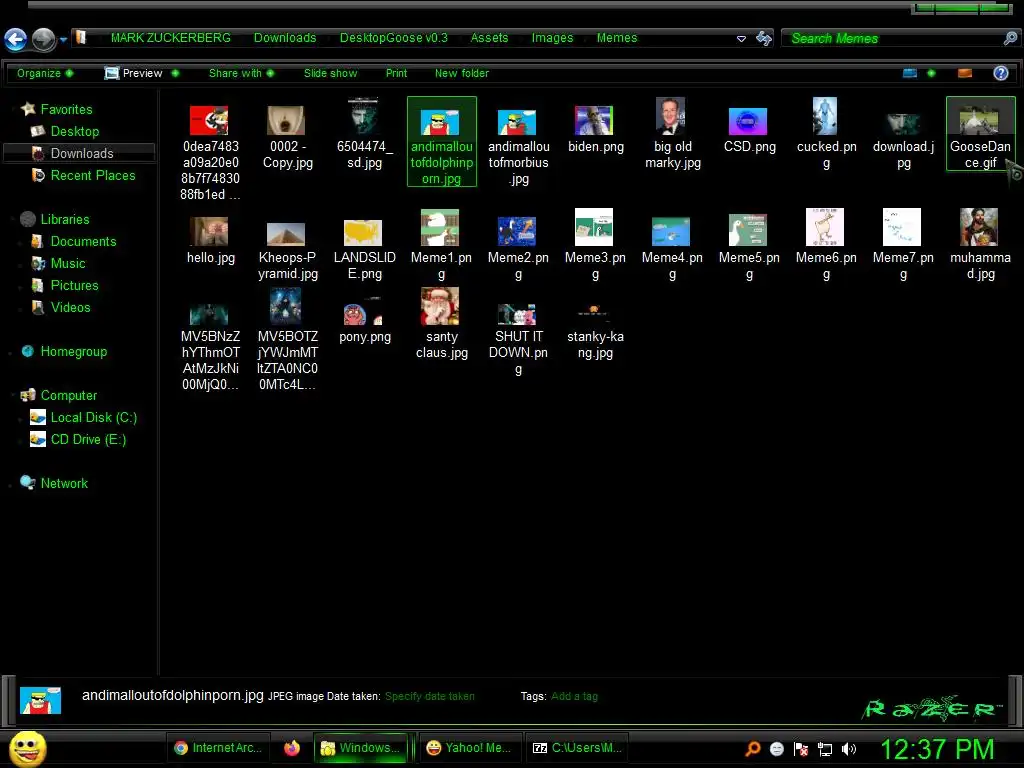Screen dimensions: 1024x768
Task: Open the view options dropdown arrow
Action: [931, 73]
